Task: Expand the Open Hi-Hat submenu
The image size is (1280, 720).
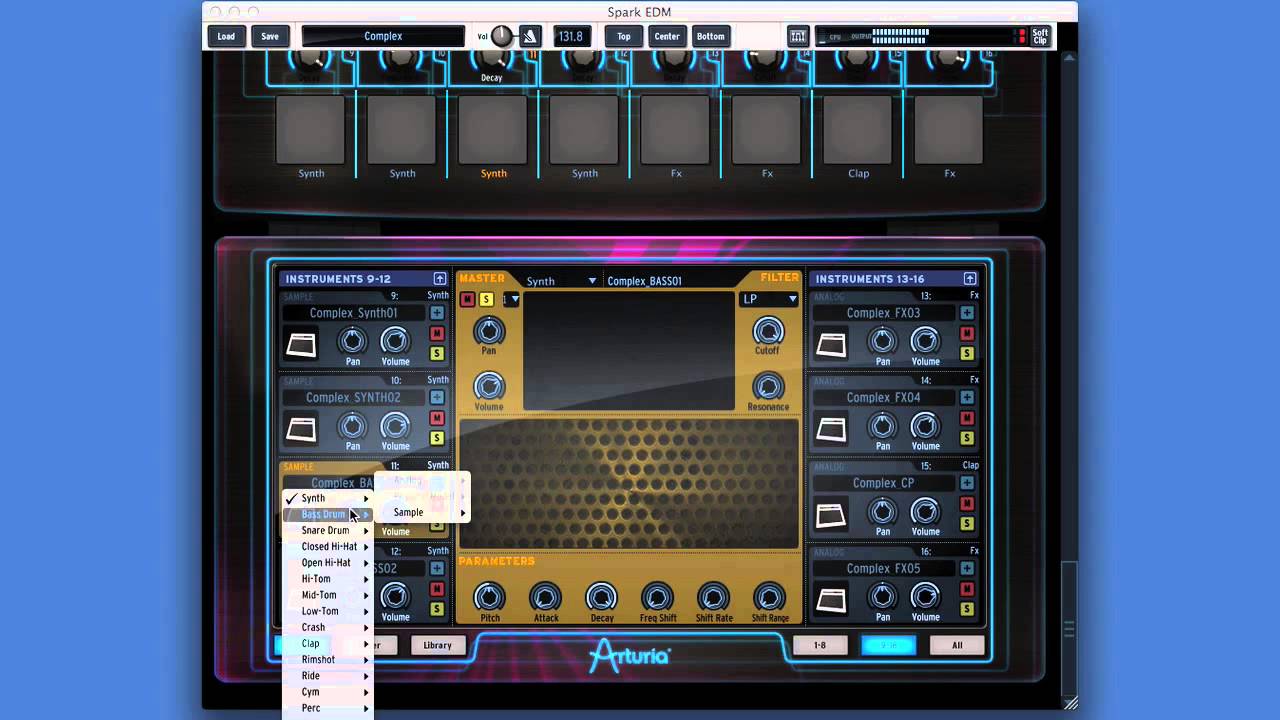Action: click(x=328, y=563)
